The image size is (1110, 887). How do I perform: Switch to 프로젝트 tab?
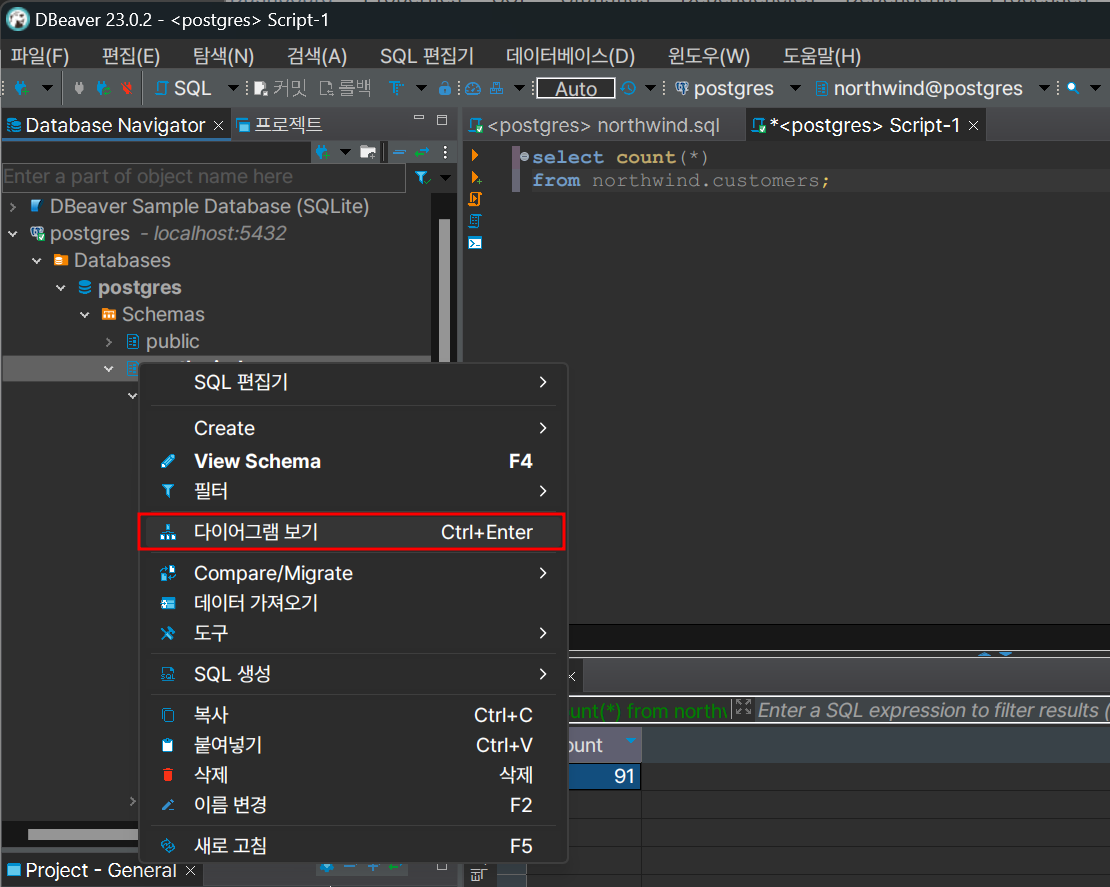[x=280, y=125]
